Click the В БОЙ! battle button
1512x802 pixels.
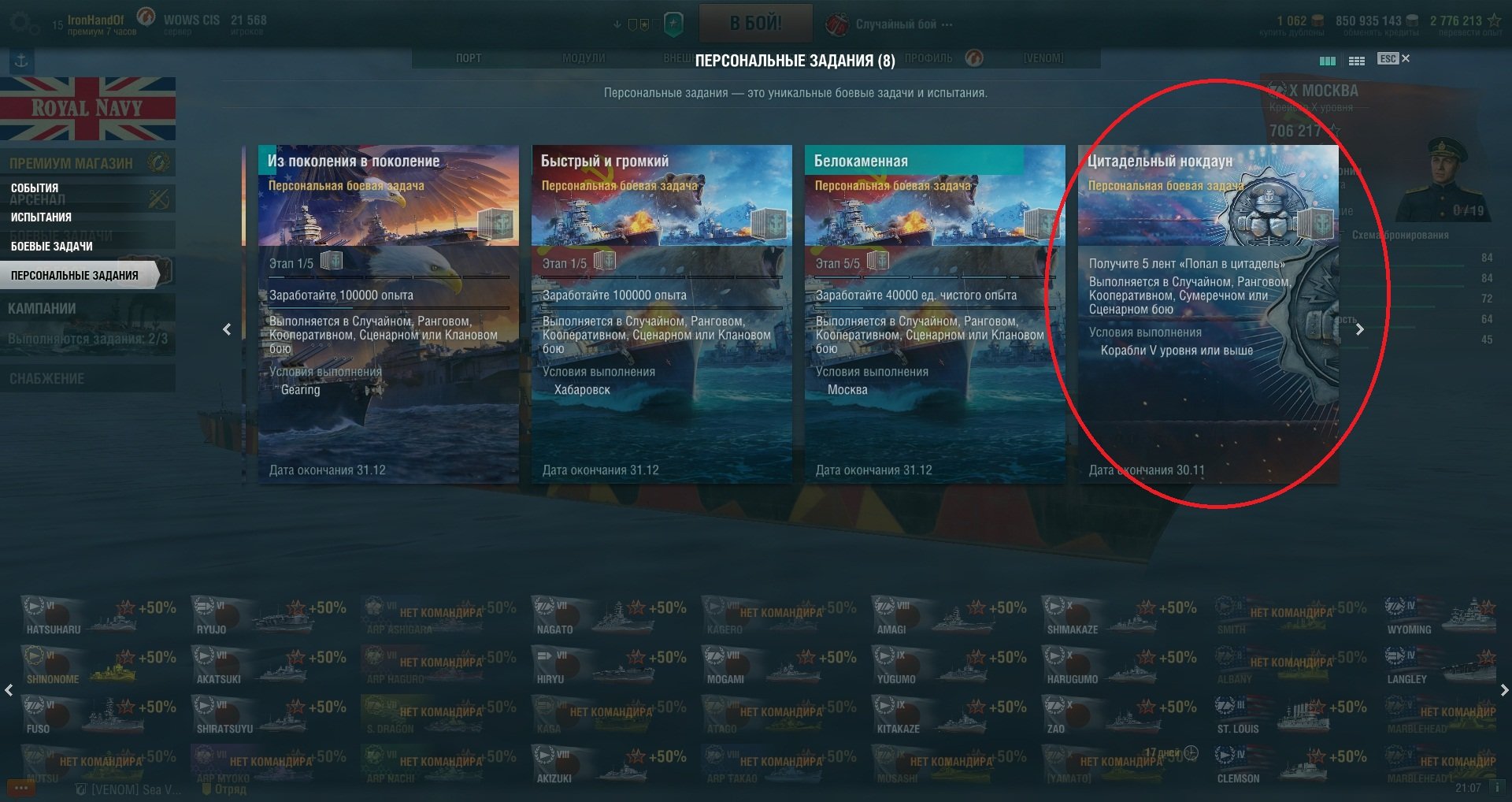click(x=755, y=23)
